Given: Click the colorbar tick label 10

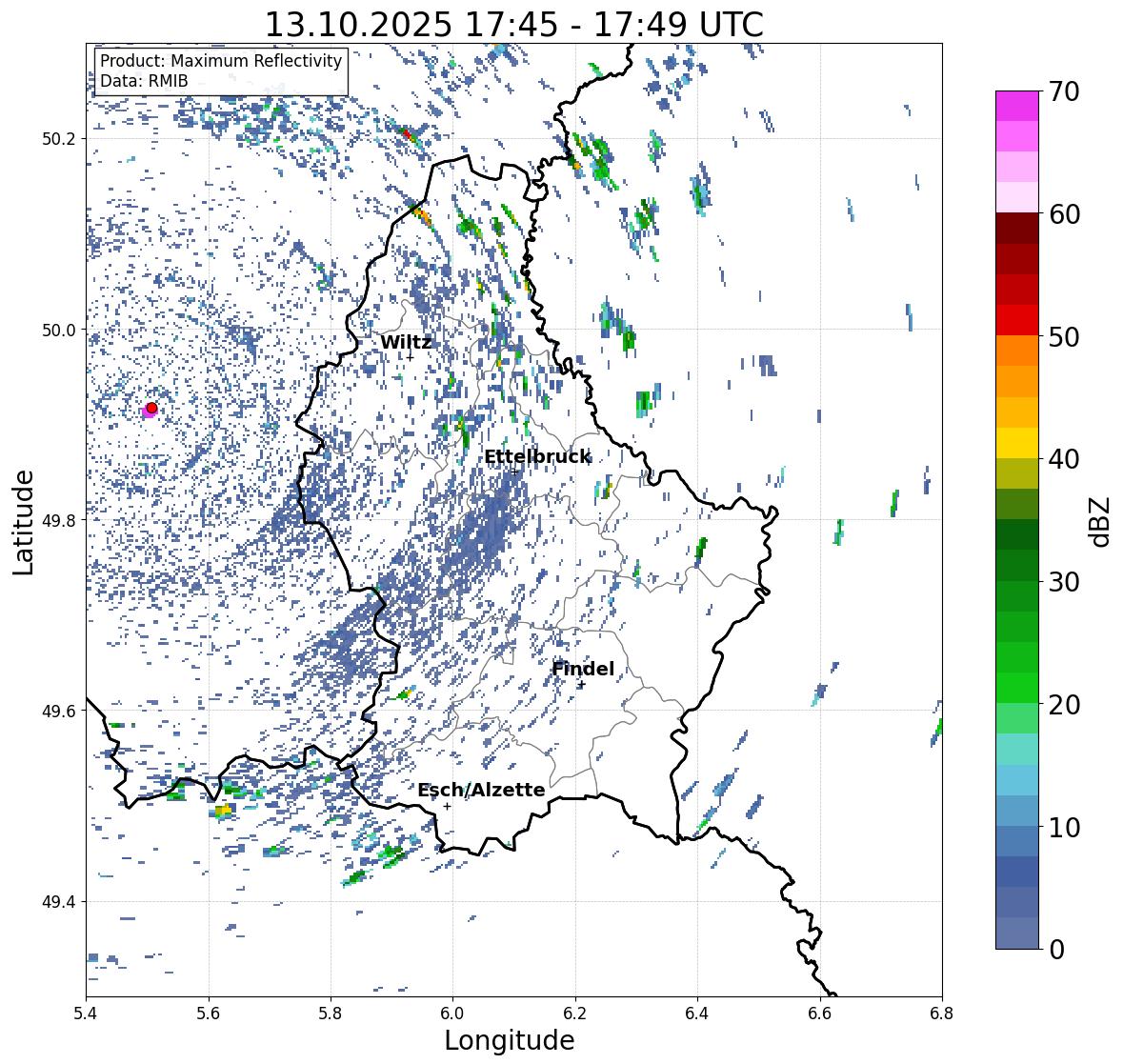Looking at the screenshot, I should click(x=1064, y=827).
